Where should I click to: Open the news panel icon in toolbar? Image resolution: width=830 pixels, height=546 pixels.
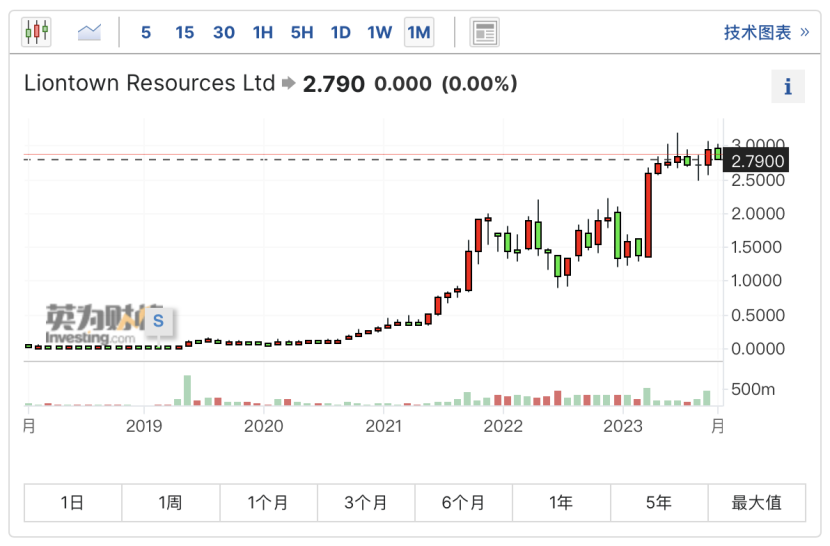[x=485, y=32]
